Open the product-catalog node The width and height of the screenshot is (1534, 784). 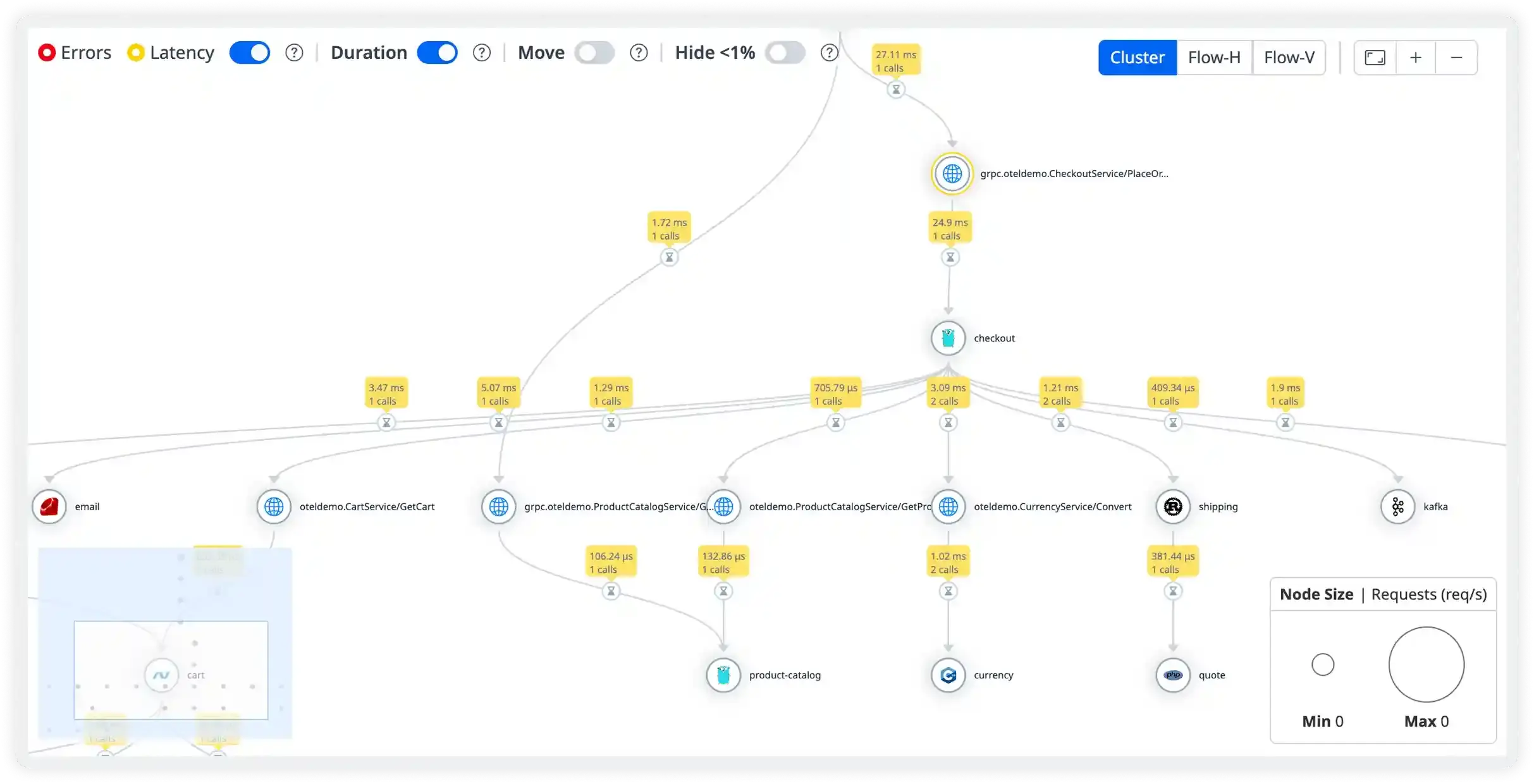(723, 675)
